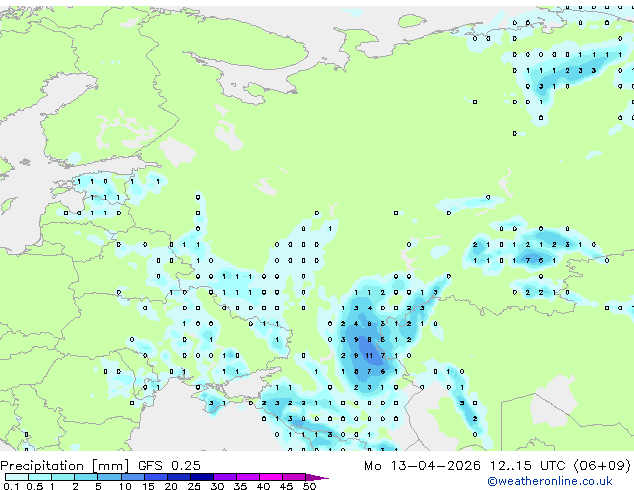The height and width of the screenshot is (490, 634).
Task: Select the 45–50 mm legend color swatch
Action: pos(294,477)
